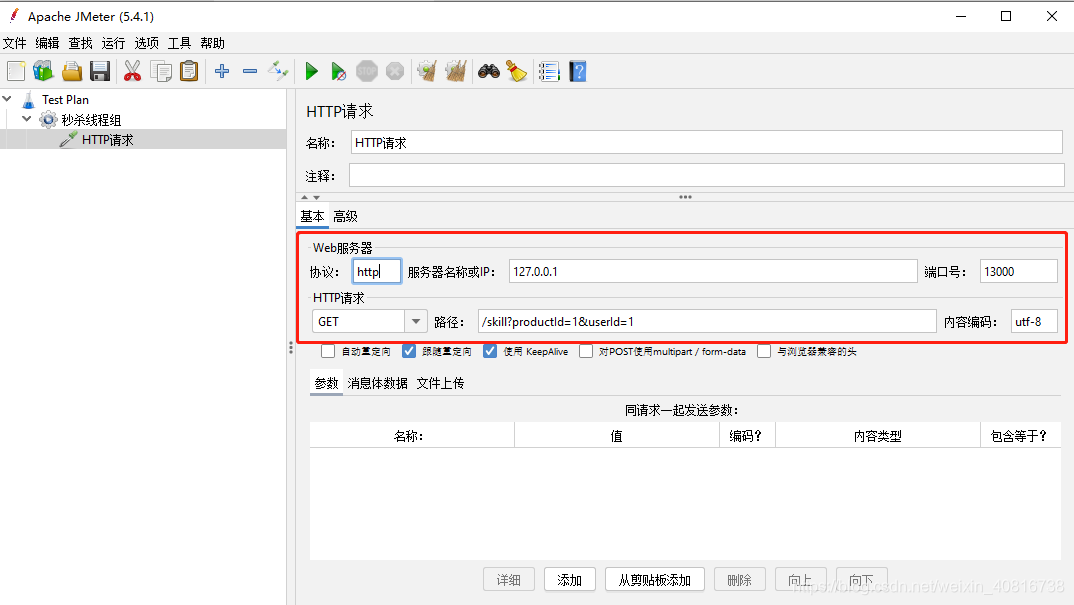Image resolution: width=1074 pixels, height=605 pixels.
Task: Click the 名称 input field
Action: point(706,143)
